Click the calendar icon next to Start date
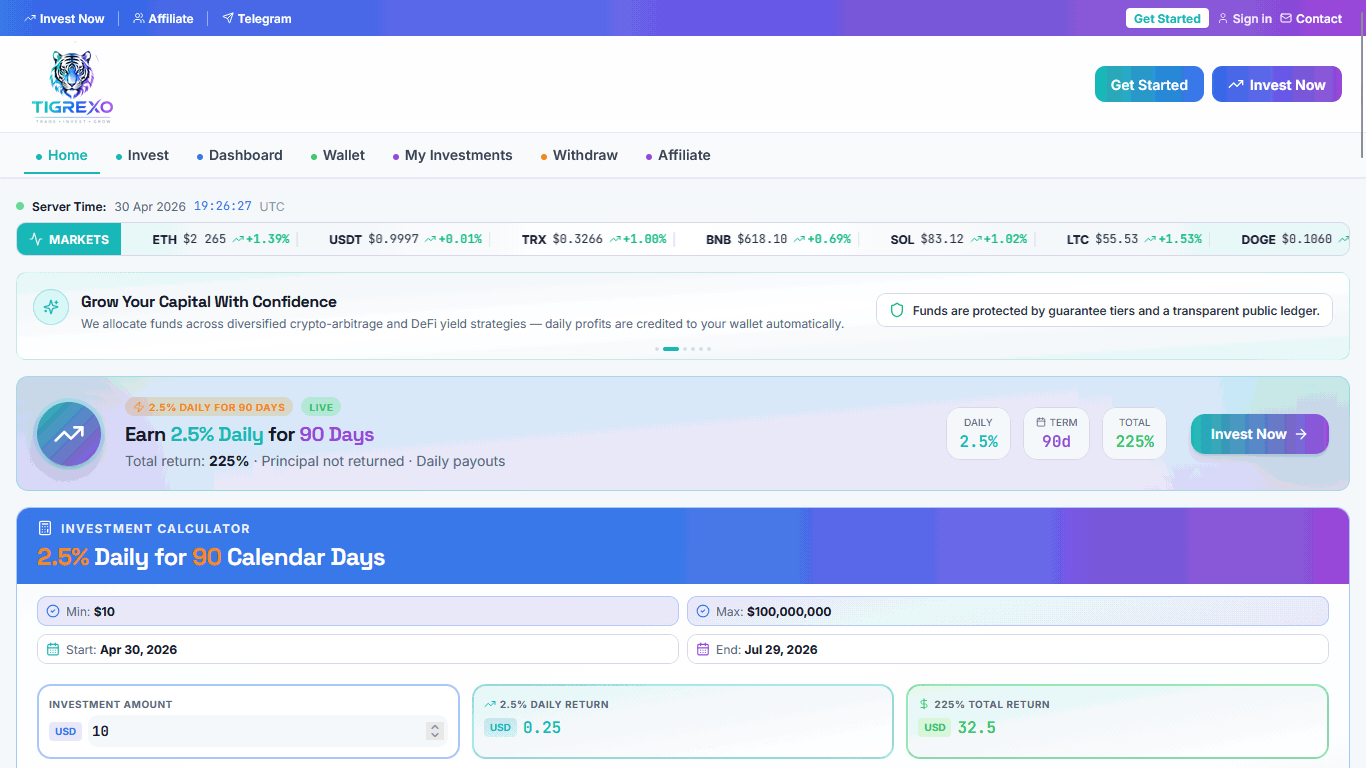 [x=53, y=650]
